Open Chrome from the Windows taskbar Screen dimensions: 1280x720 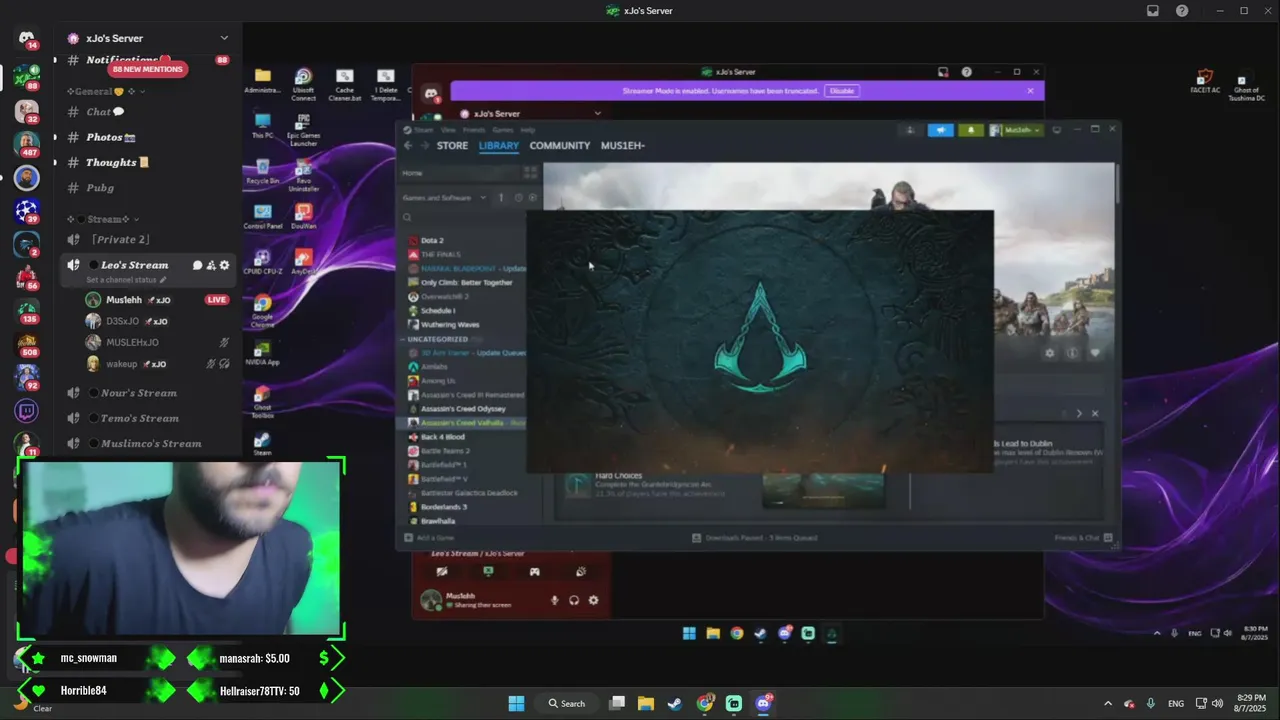(x=705, y=703)
